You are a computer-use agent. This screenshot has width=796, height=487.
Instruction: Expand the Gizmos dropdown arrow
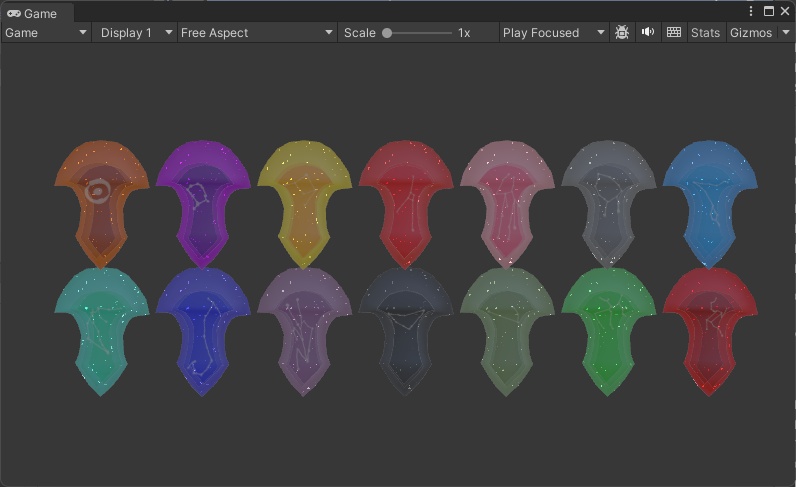coord(786,33)
